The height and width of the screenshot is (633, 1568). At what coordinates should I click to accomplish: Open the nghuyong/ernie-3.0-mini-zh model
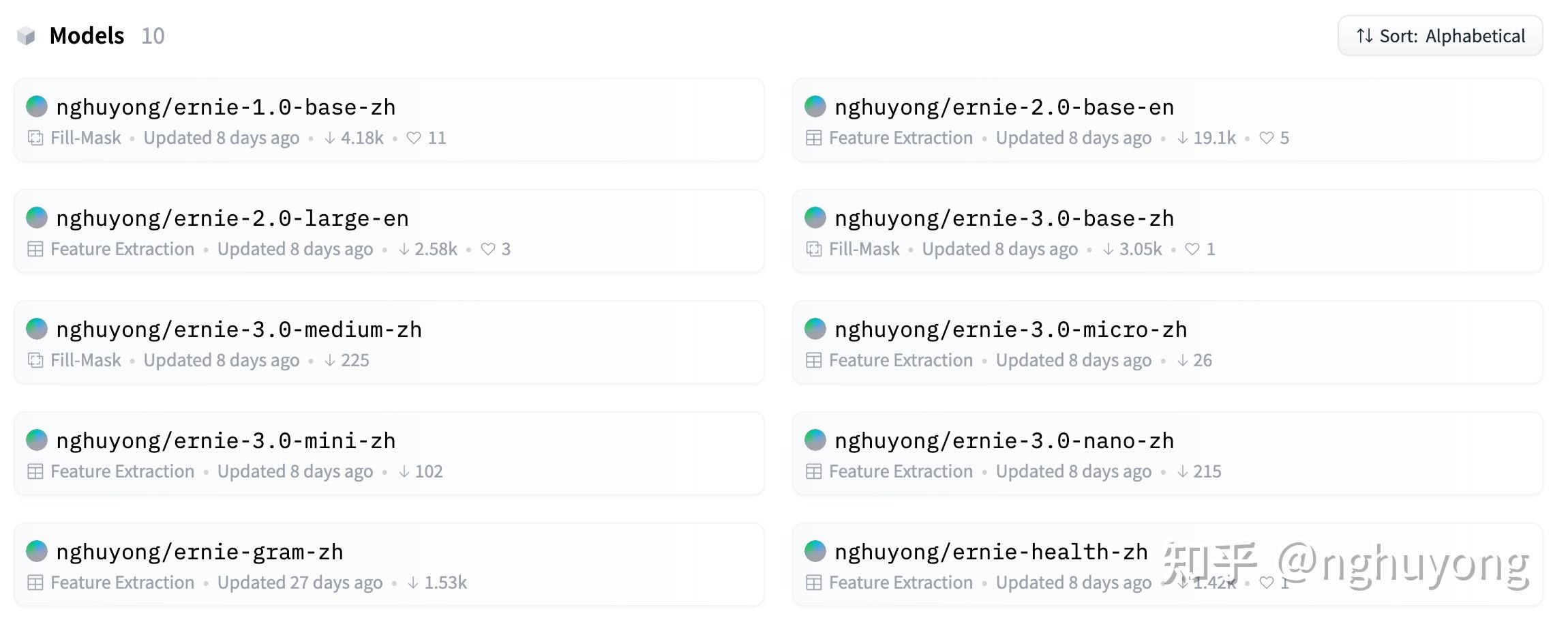point(226,441)
